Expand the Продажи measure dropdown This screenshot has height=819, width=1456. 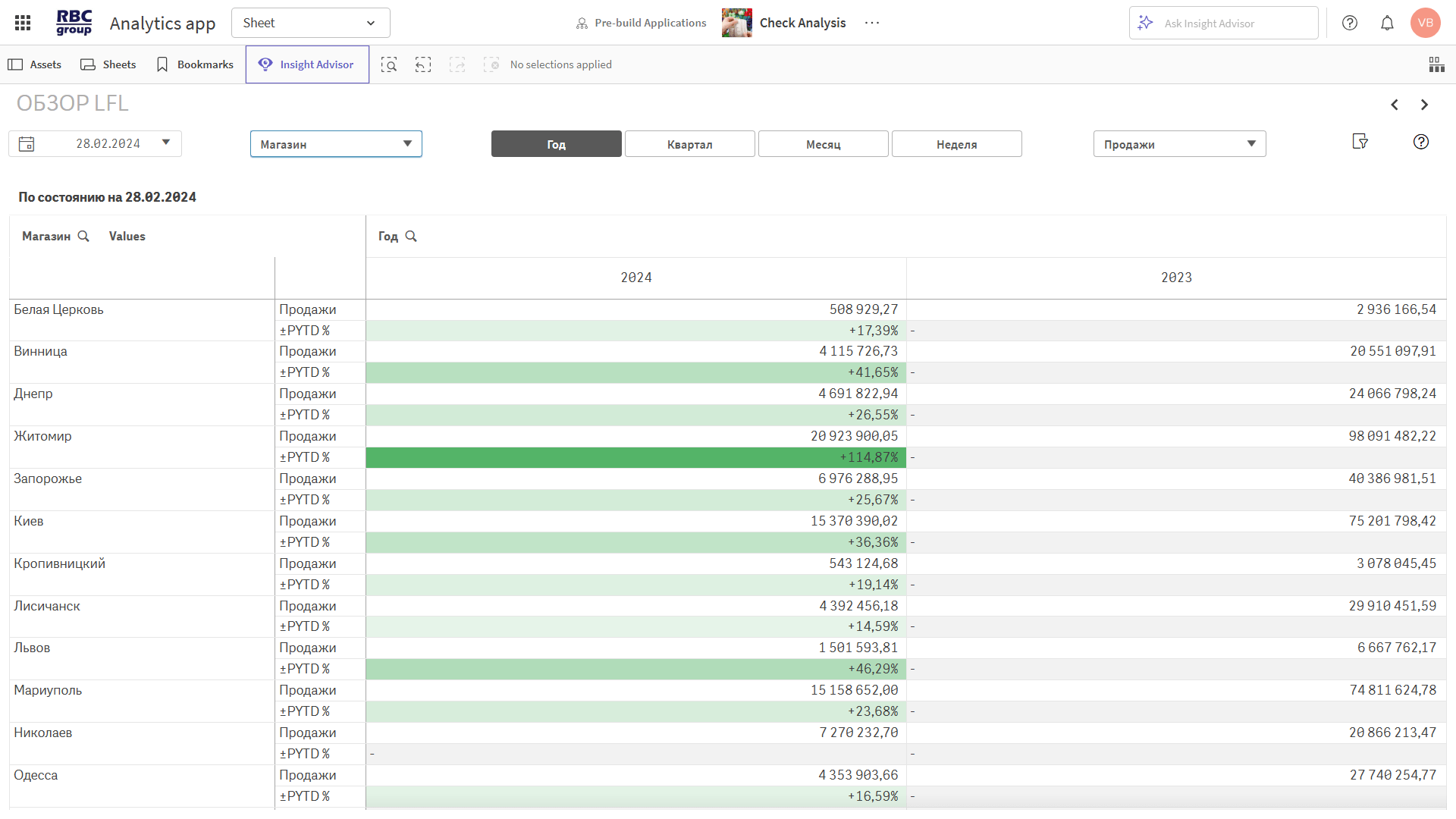(x=1179, y=144)
